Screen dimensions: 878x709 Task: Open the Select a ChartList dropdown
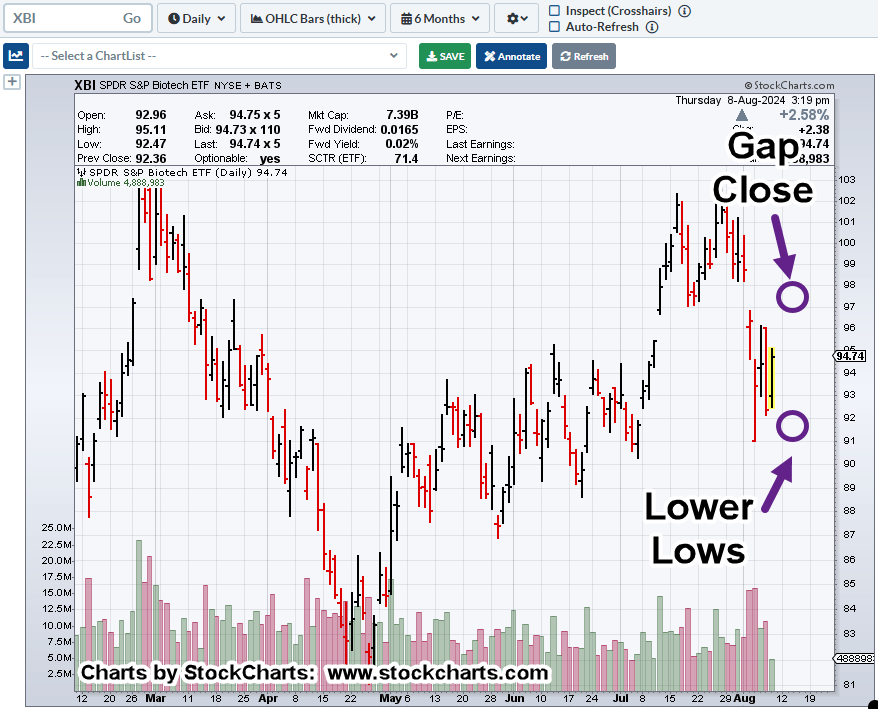(x=219, y=56)
